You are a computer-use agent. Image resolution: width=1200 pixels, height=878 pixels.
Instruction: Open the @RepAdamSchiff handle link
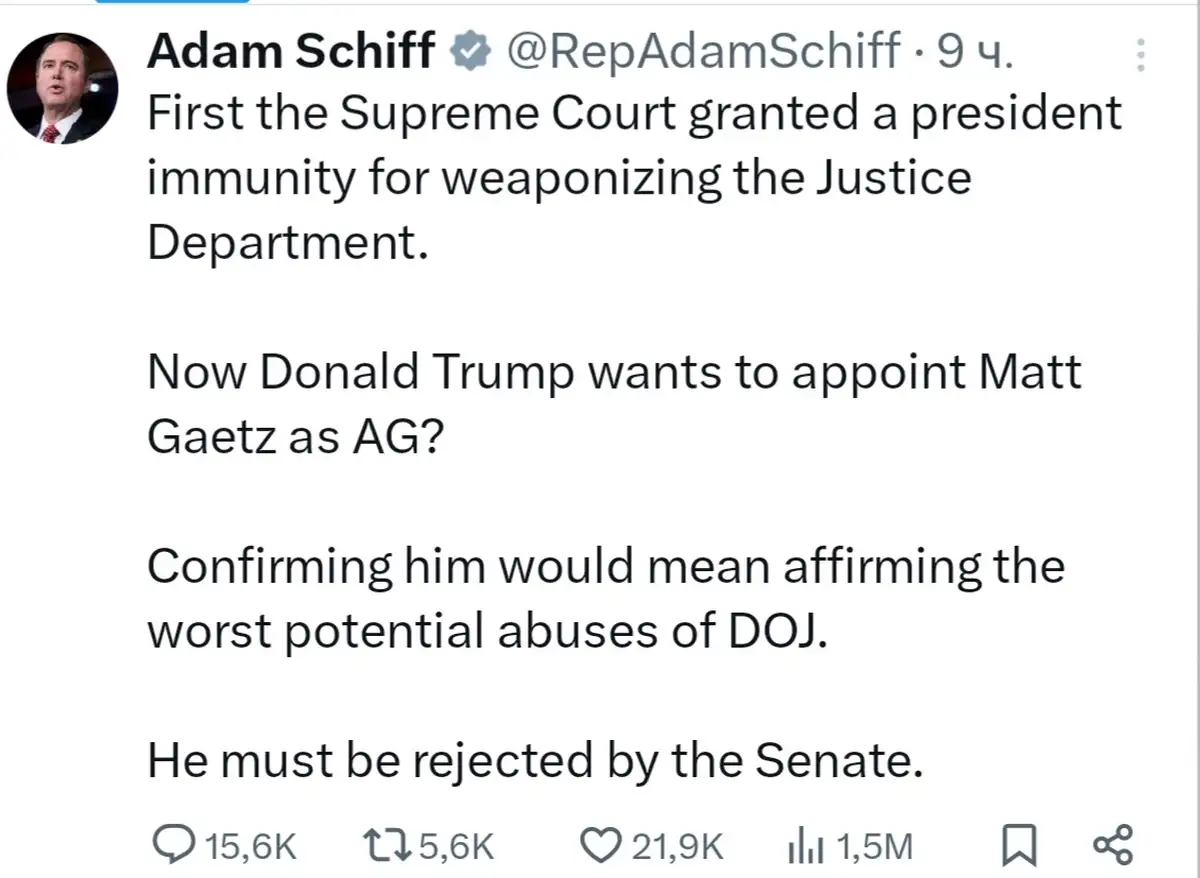(703, 51)
